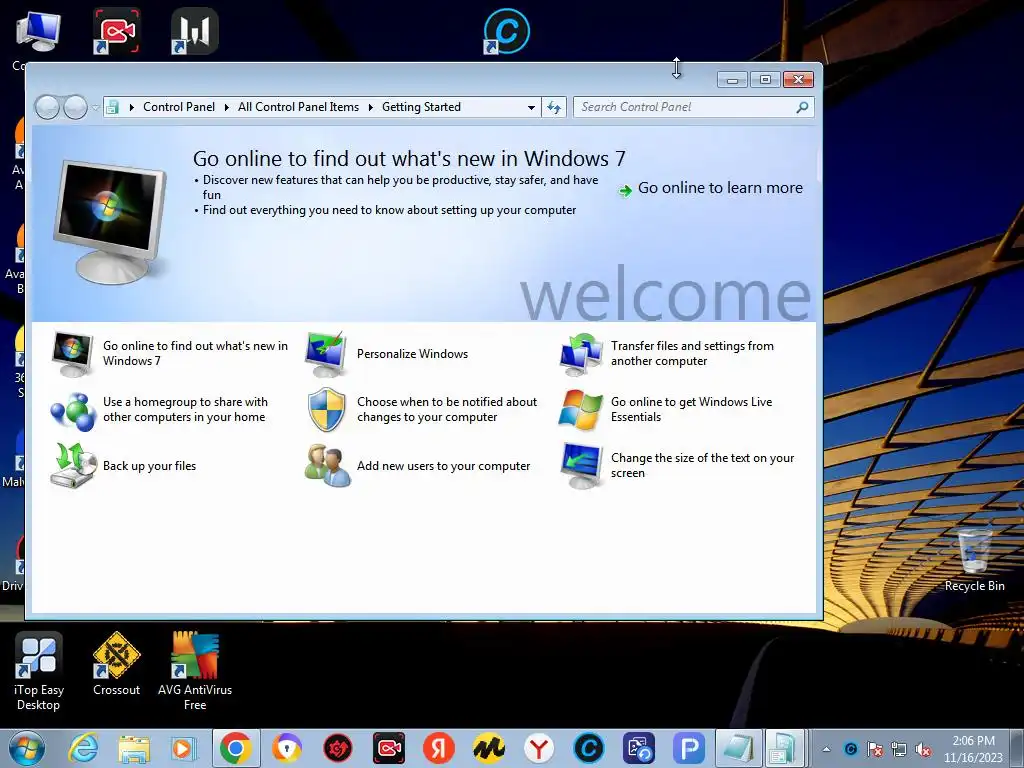Open AVG AntiVirus Free shortcut
The height and width of the screenshot is (768, 1024).
(195, 671)
